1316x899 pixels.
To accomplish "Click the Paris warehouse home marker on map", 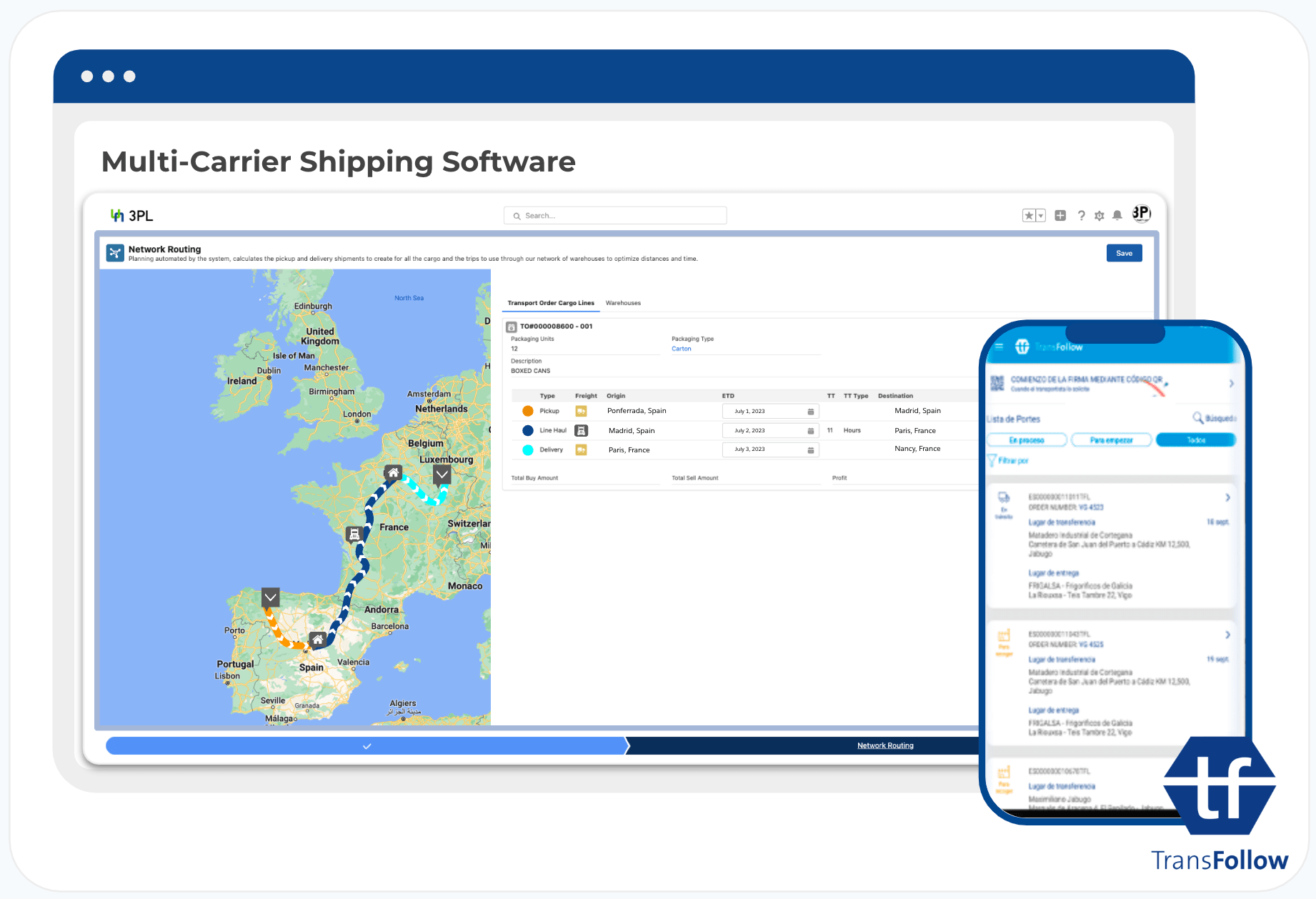I will click(x=393, y=472).
